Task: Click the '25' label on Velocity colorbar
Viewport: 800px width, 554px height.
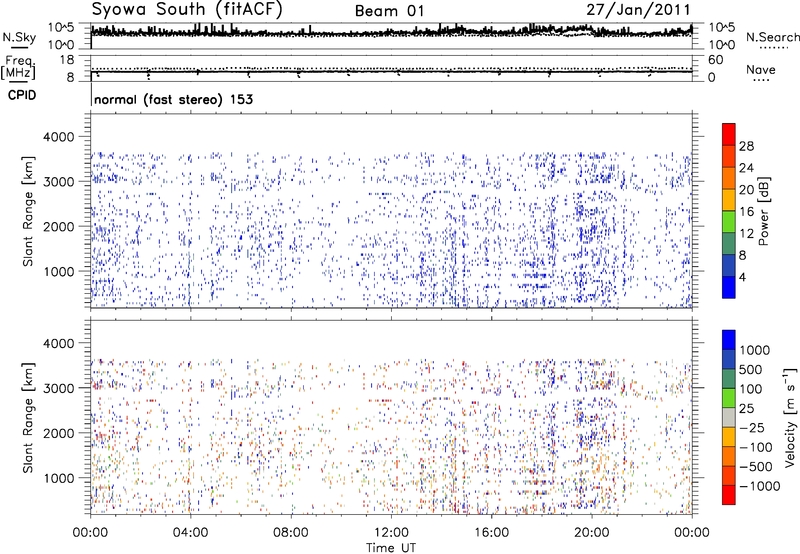Action: coord(746,408)
